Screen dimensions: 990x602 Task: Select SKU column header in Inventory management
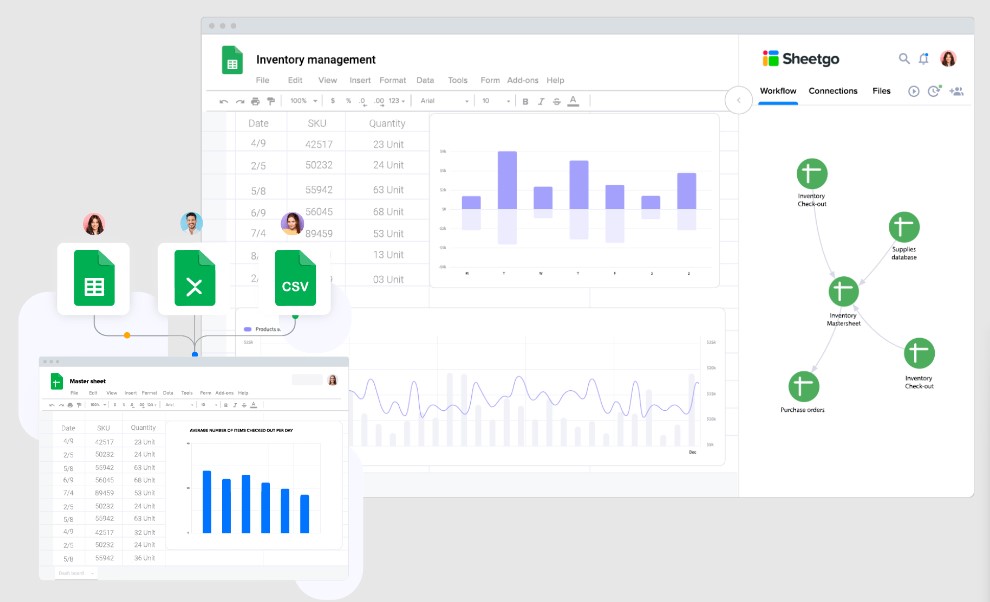coord(317,123)
